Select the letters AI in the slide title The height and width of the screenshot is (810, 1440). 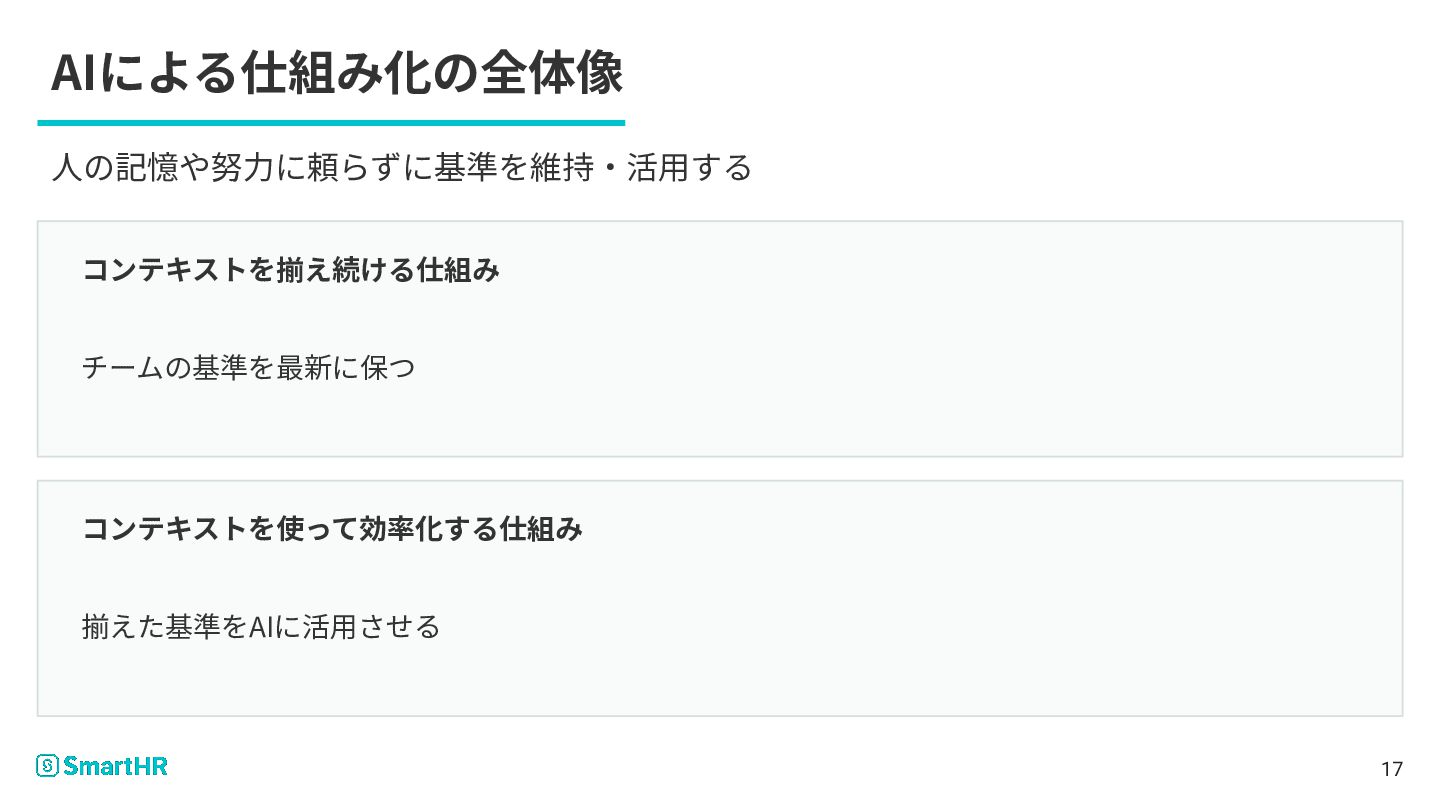[72, 73]
